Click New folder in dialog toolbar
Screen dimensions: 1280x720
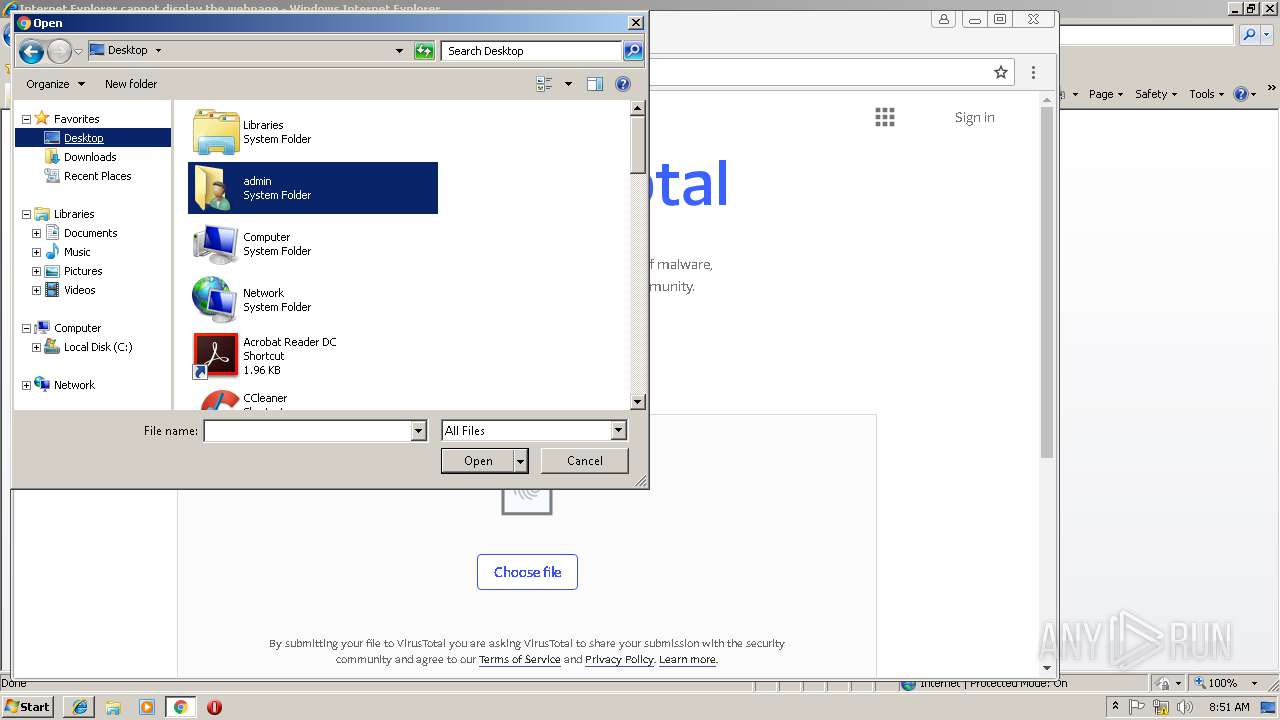(131, 84)
